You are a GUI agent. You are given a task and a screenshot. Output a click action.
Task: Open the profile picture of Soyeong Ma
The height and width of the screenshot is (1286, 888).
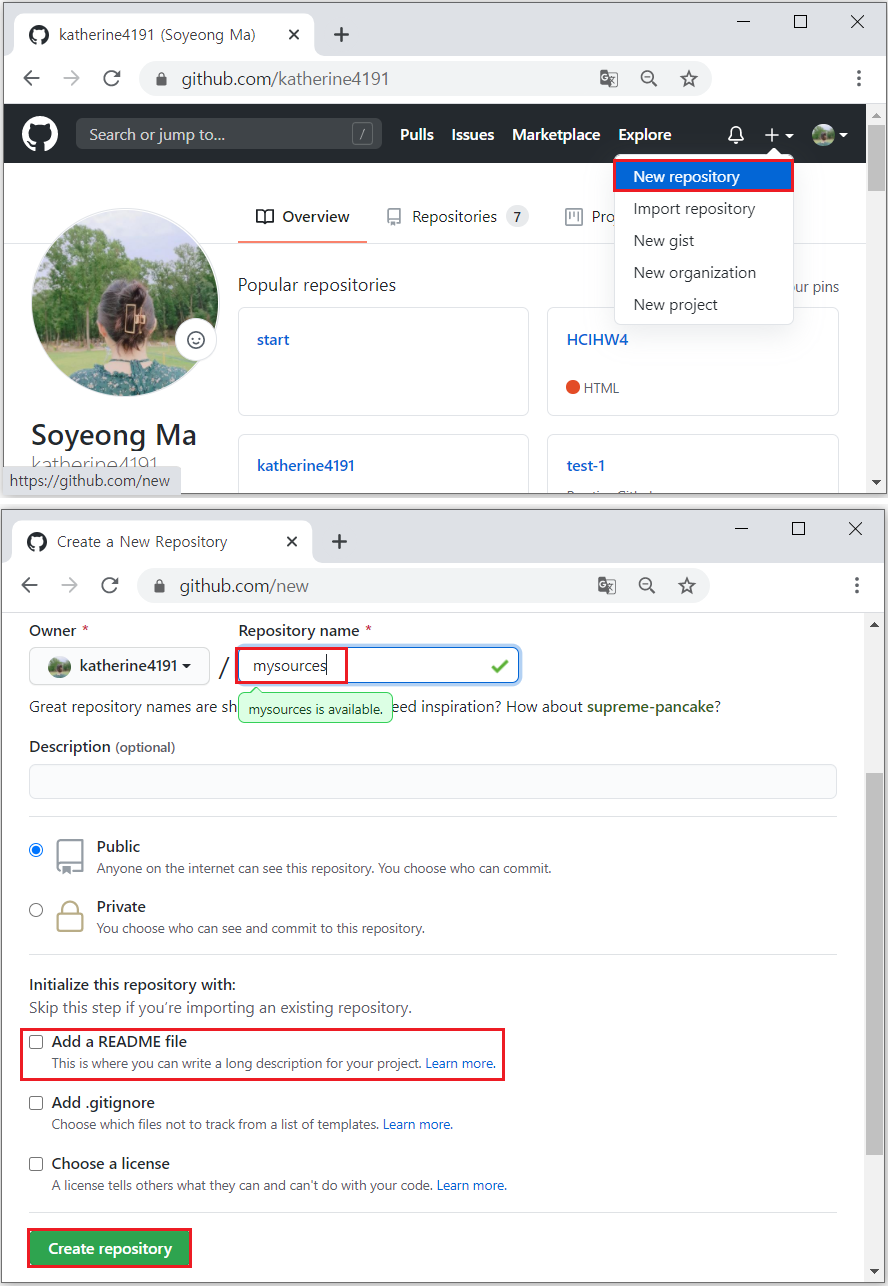(x=125, y=303)
